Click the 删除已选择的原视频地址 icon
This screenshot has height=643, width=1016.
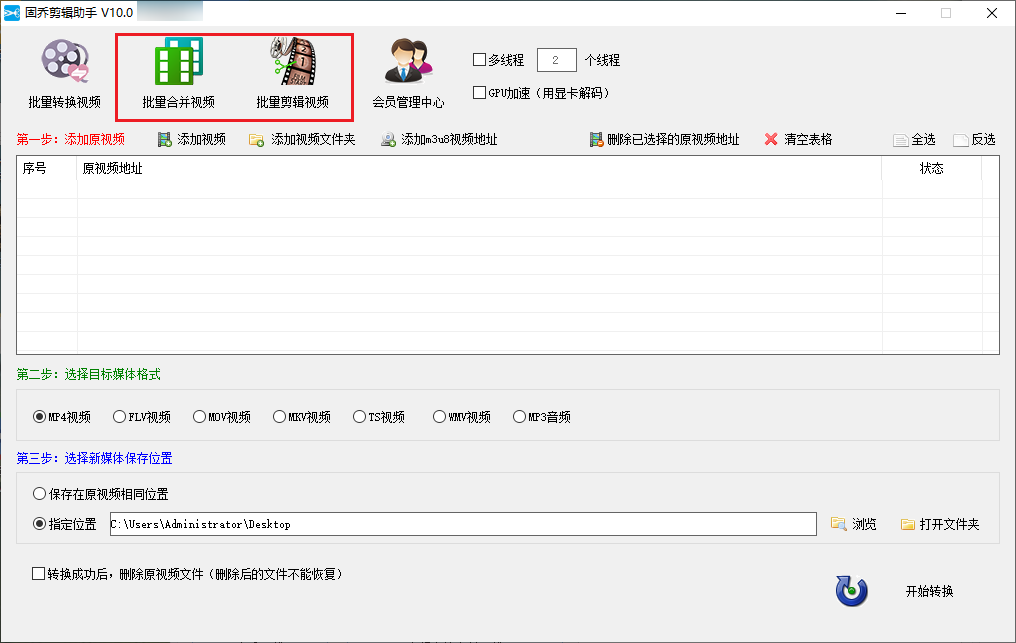click(x=596, y=139)
